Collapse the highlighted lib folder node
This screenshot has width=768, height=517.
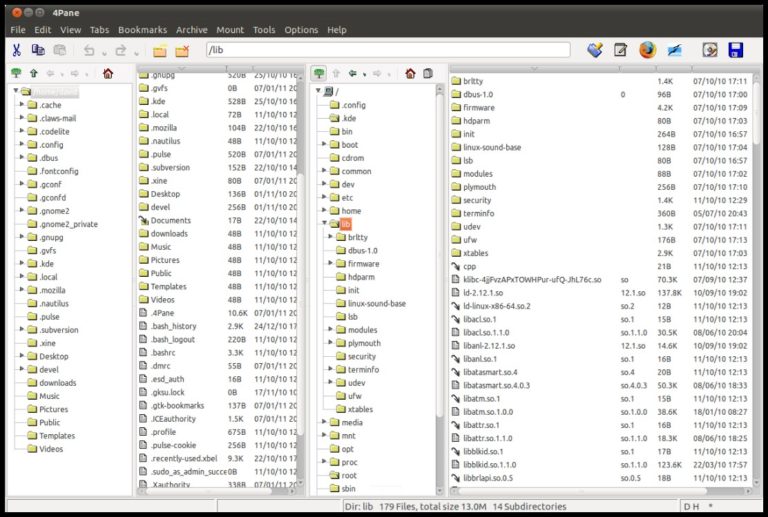pos(324,223)
